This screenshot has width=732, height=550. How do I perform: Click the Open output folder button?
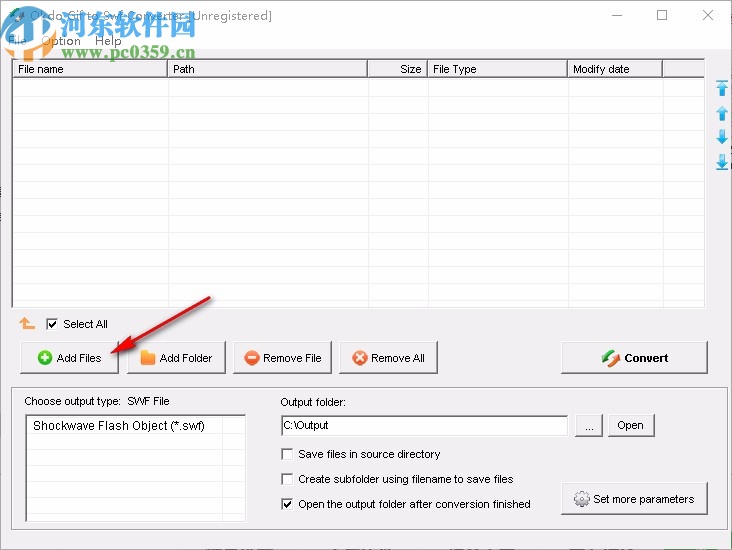click(x=631, y=425)
